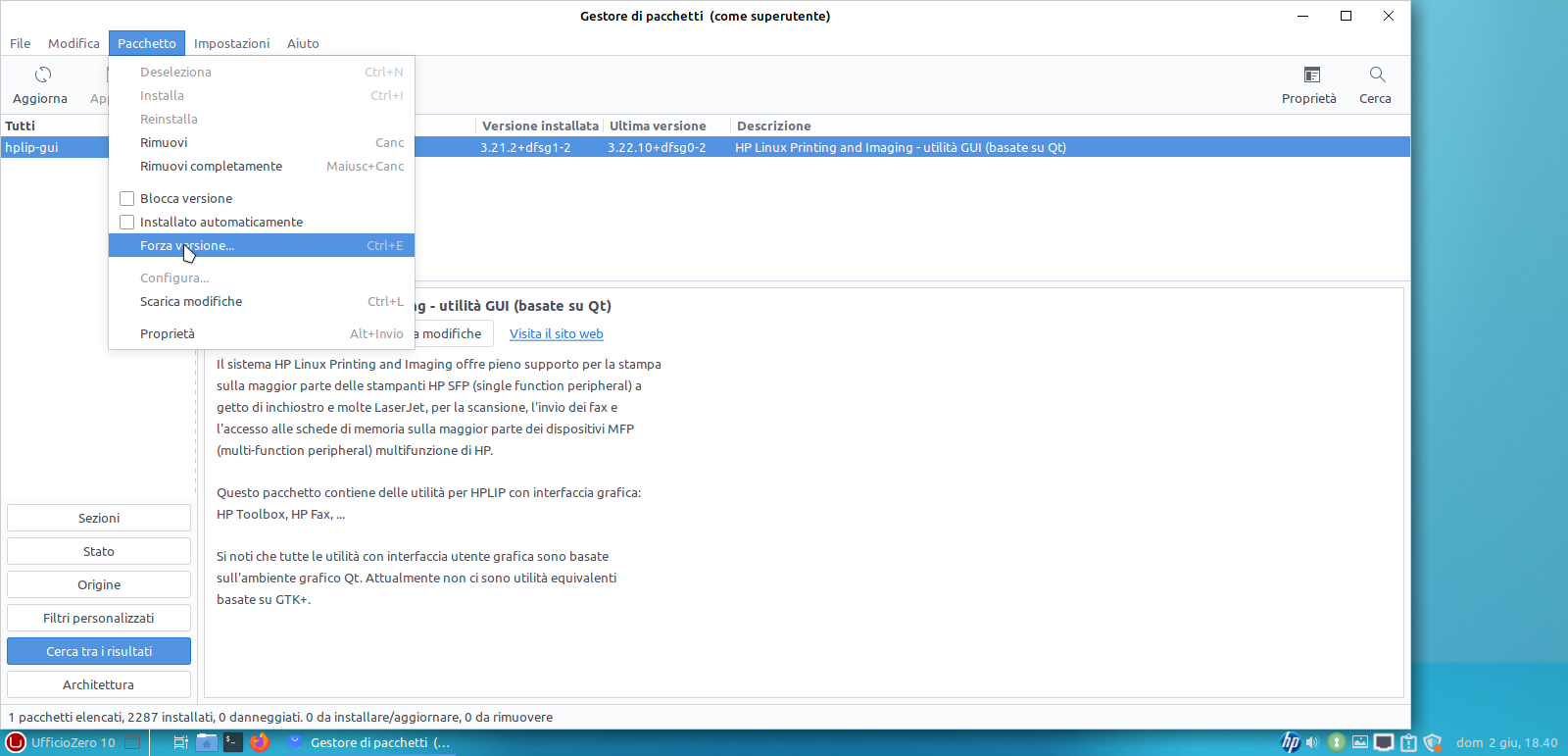Click the show desktop icon in taskbar
Viewport: 1568px width, 756px height.
[133, 742]
